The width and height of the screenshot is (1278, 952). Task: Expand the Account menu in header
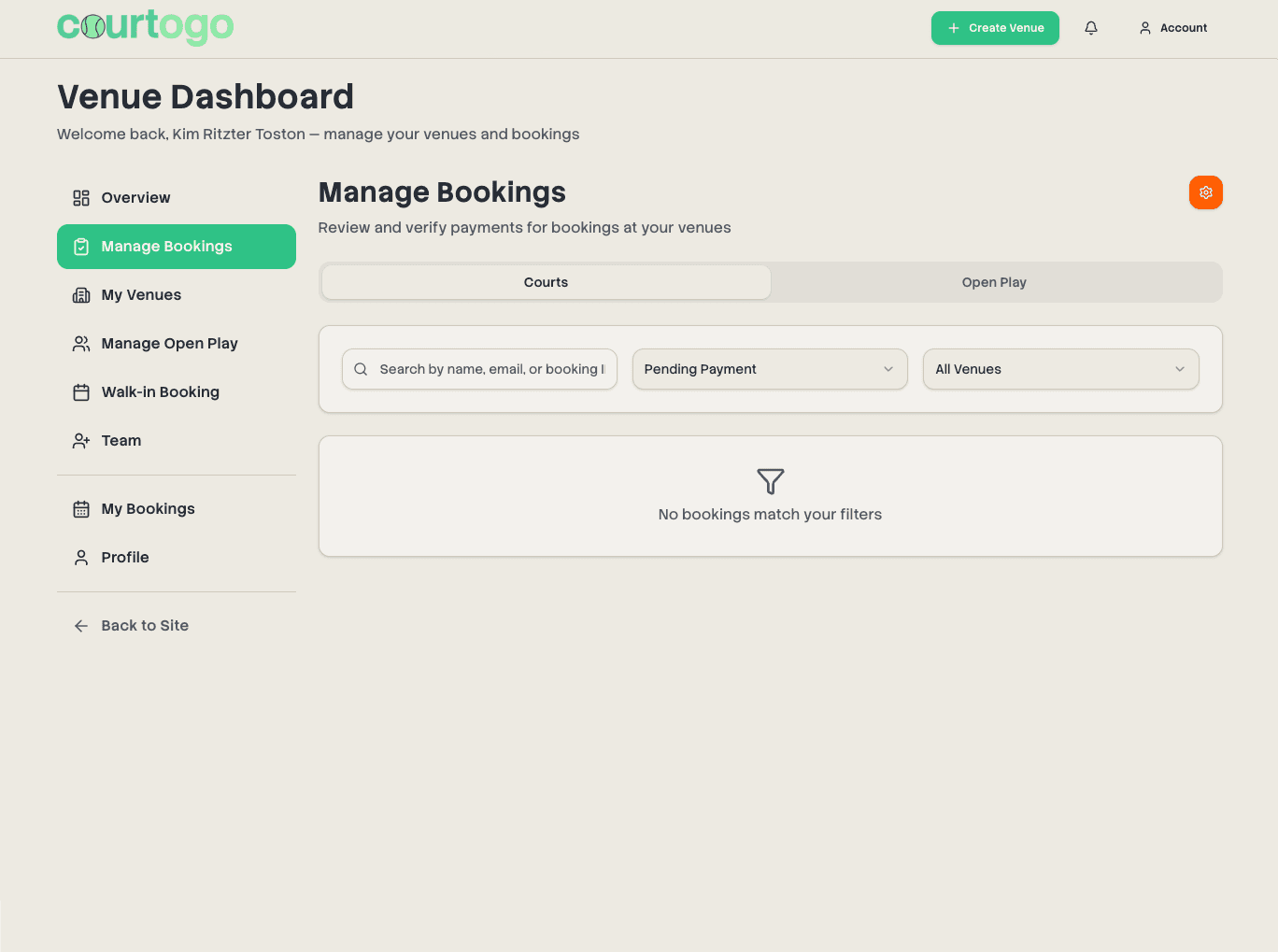pyautogui.click(x=1172, y=28)
